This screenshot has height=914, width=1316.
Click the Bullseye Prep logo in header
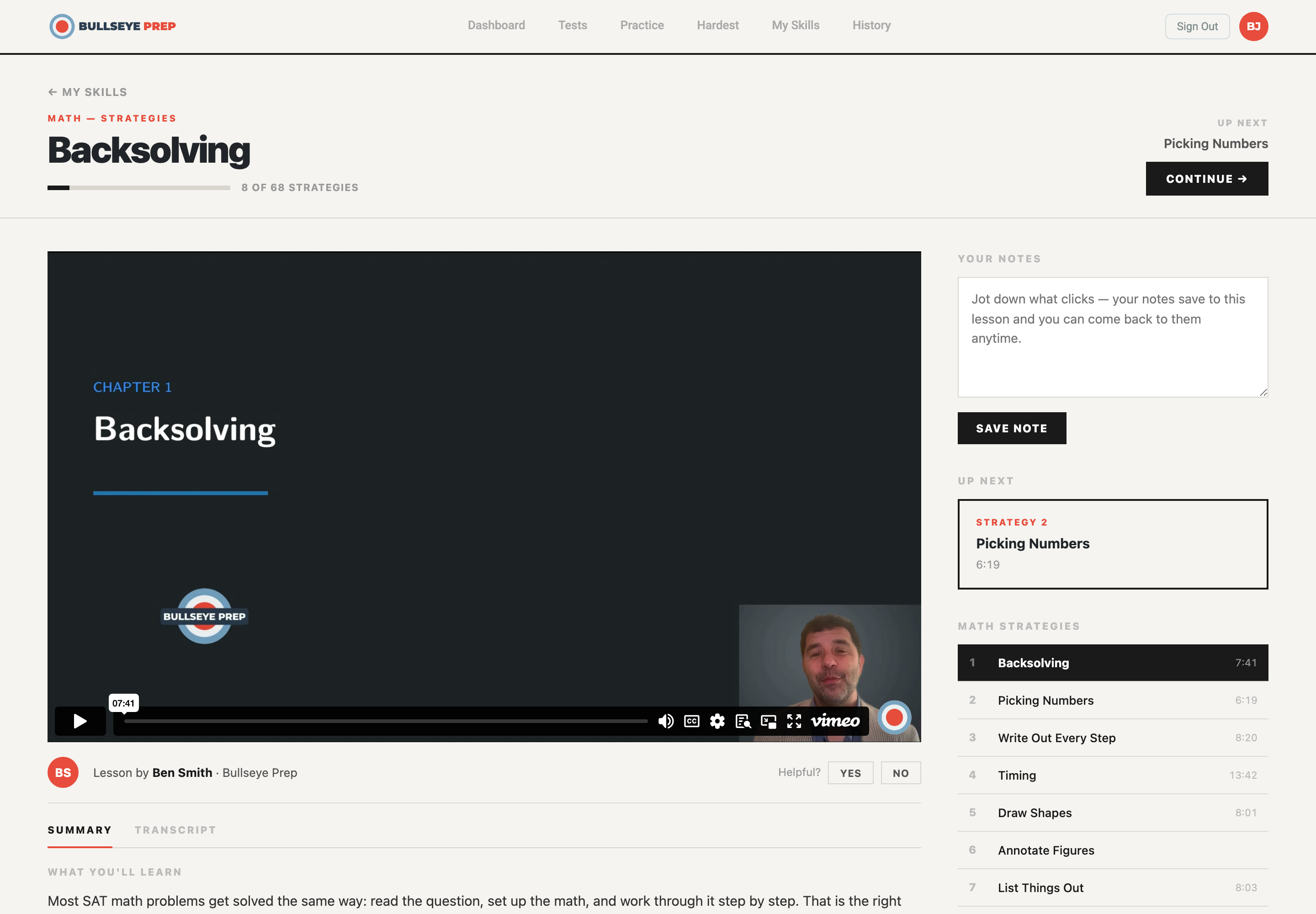point(113,27)
